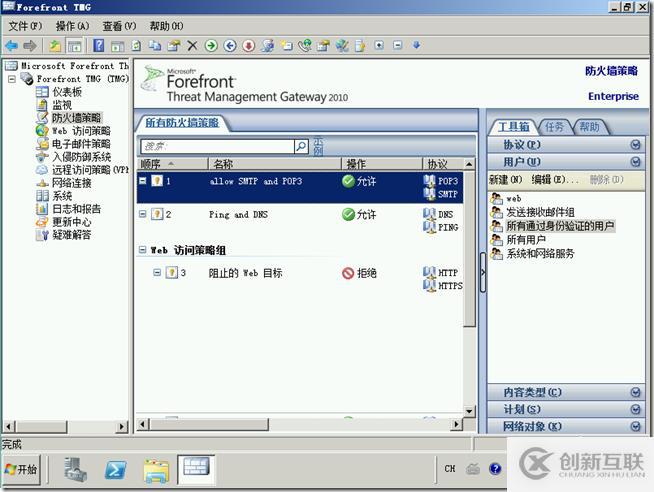Viewport: 654px width, 492px height.
Task: Switch to the 任务 tab
Action: [554, 127]
